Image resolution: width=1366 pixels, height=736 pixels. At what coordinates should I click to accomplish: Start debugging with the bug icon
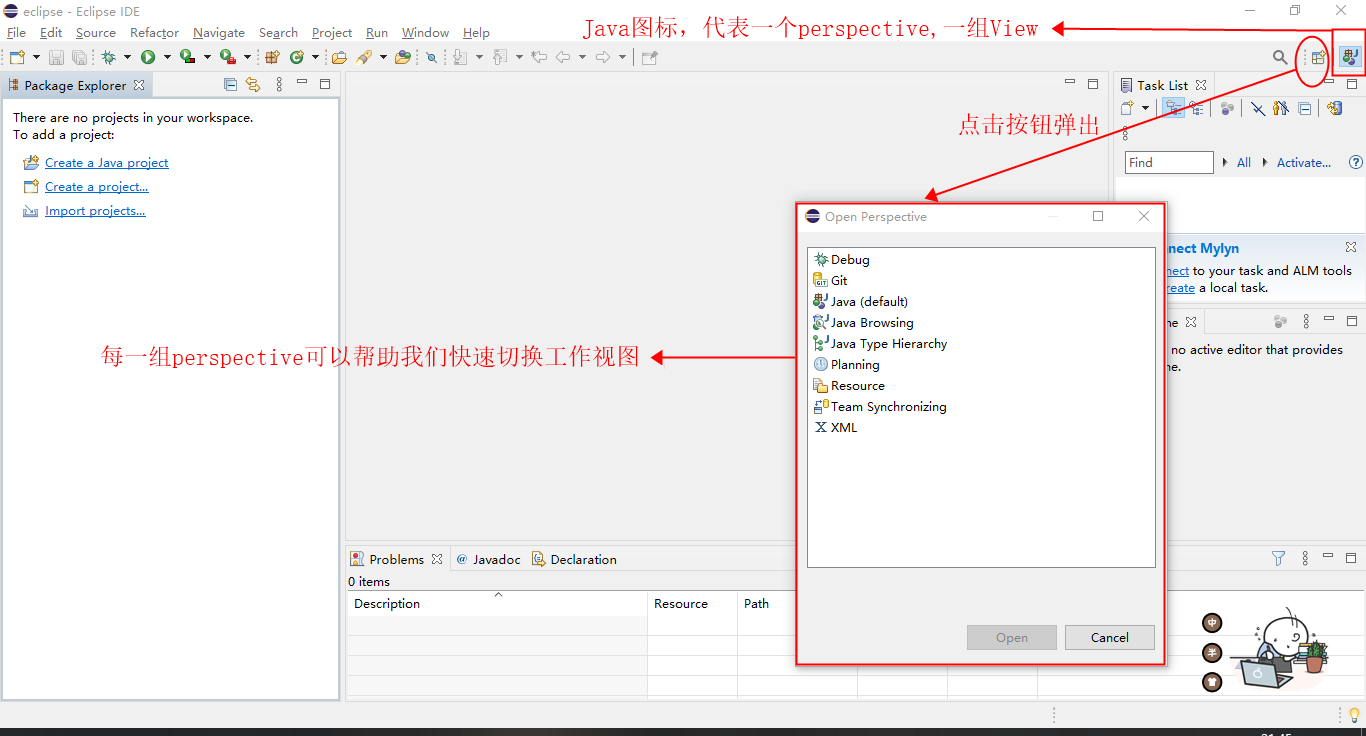pos(108,57)
